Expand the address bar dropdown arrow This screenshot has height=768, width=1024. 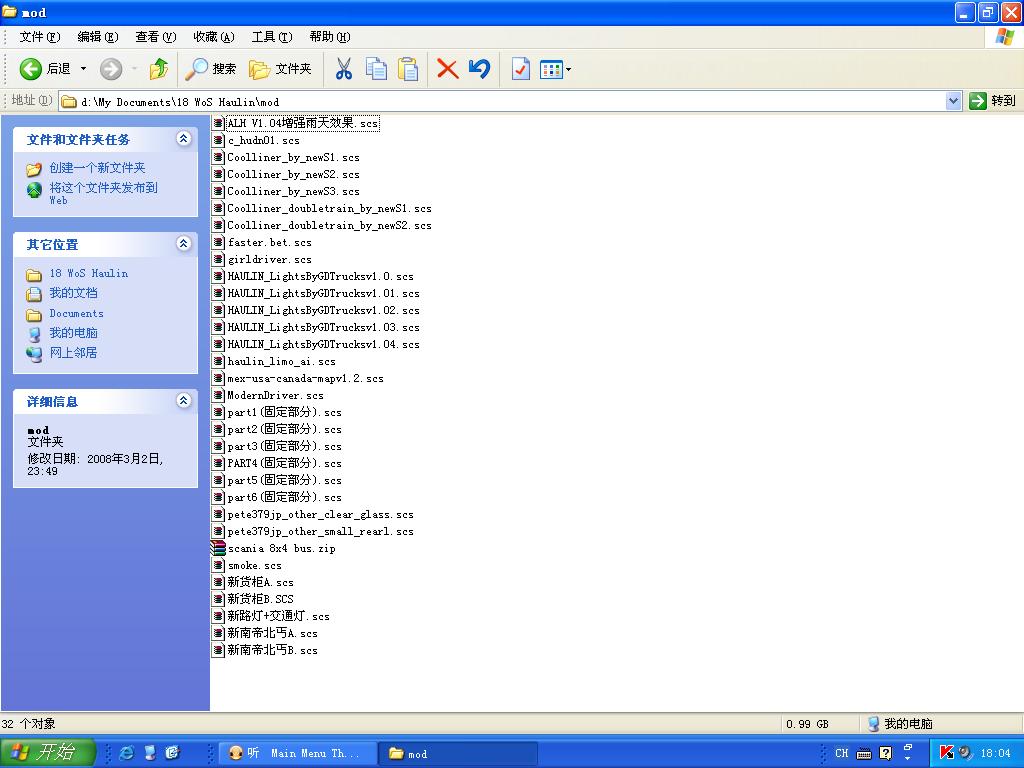click(x=953, y=101)
